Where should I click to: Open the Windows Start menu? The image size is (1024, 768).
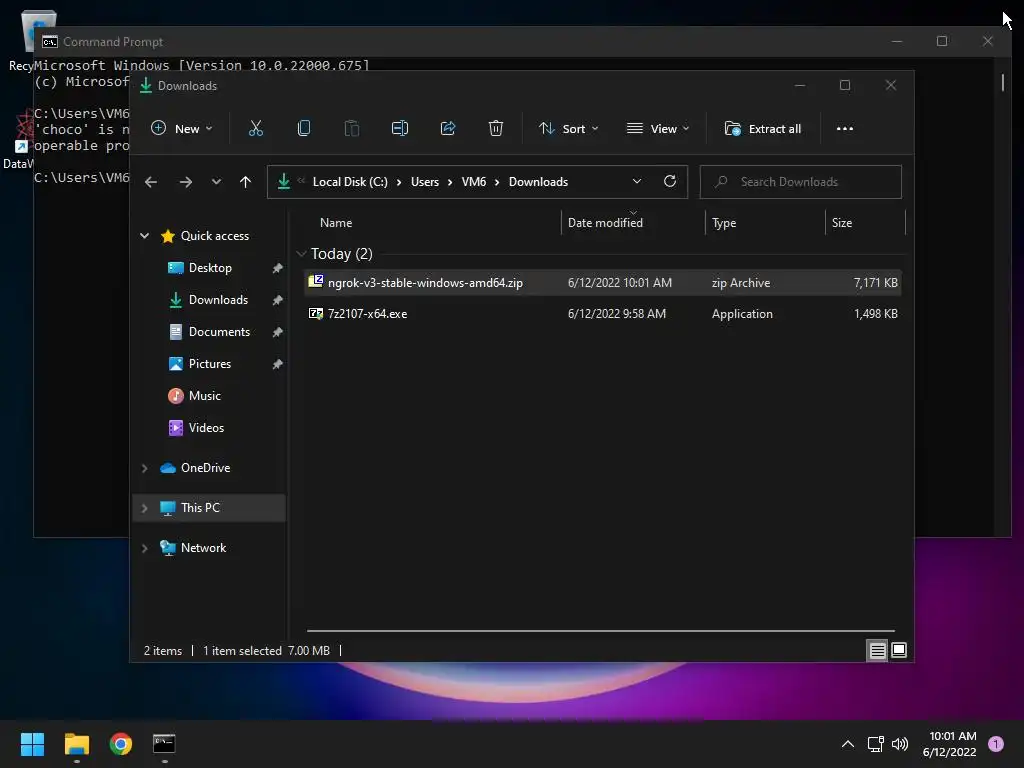point(32,744)
